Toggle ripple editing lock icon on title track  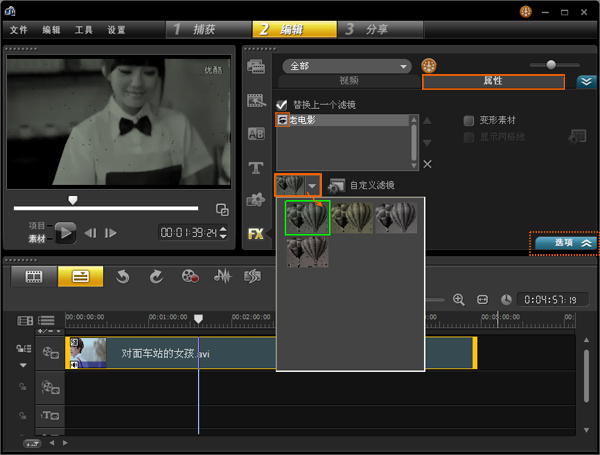pyautogui.click(x=23, y=415)
